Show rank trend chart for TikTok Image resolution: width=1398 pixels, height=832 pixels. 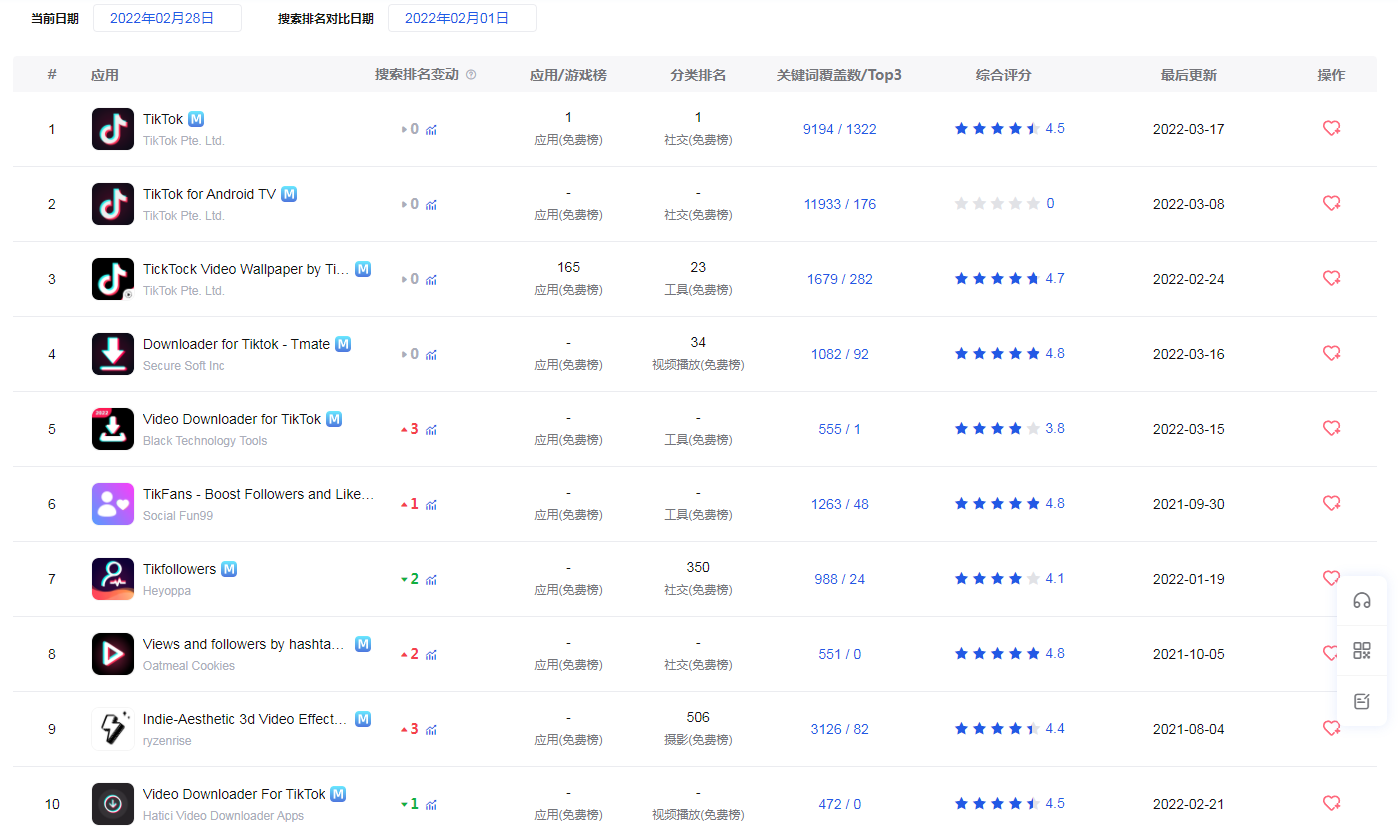point(431,129)
